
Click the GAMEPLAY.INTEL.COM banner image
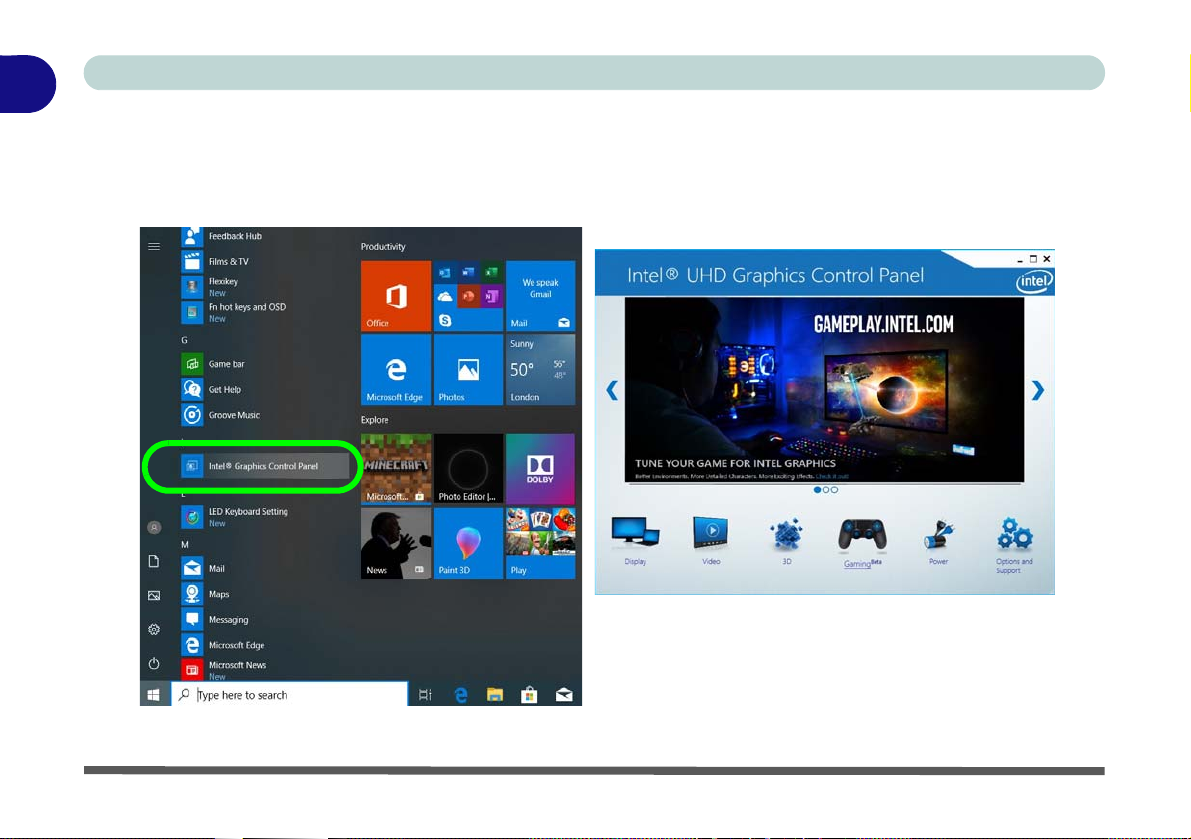pos(824,390)
